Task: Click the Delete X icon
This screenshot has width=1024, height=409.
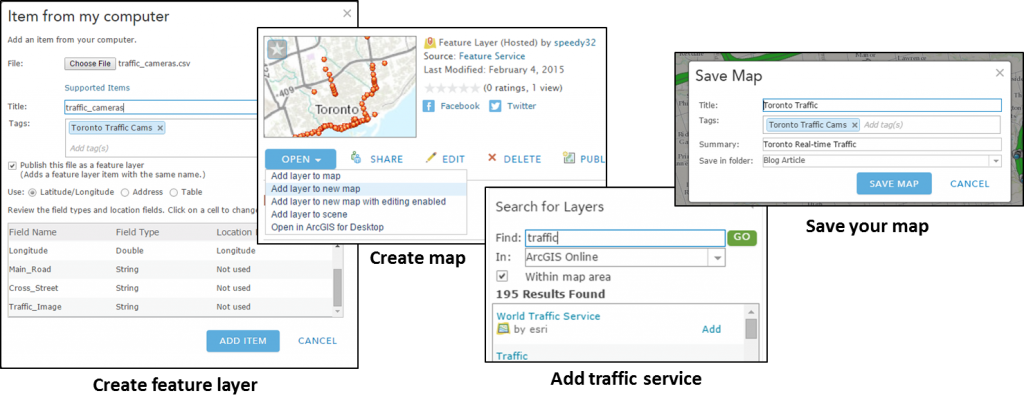Action: tap(492, 158)
